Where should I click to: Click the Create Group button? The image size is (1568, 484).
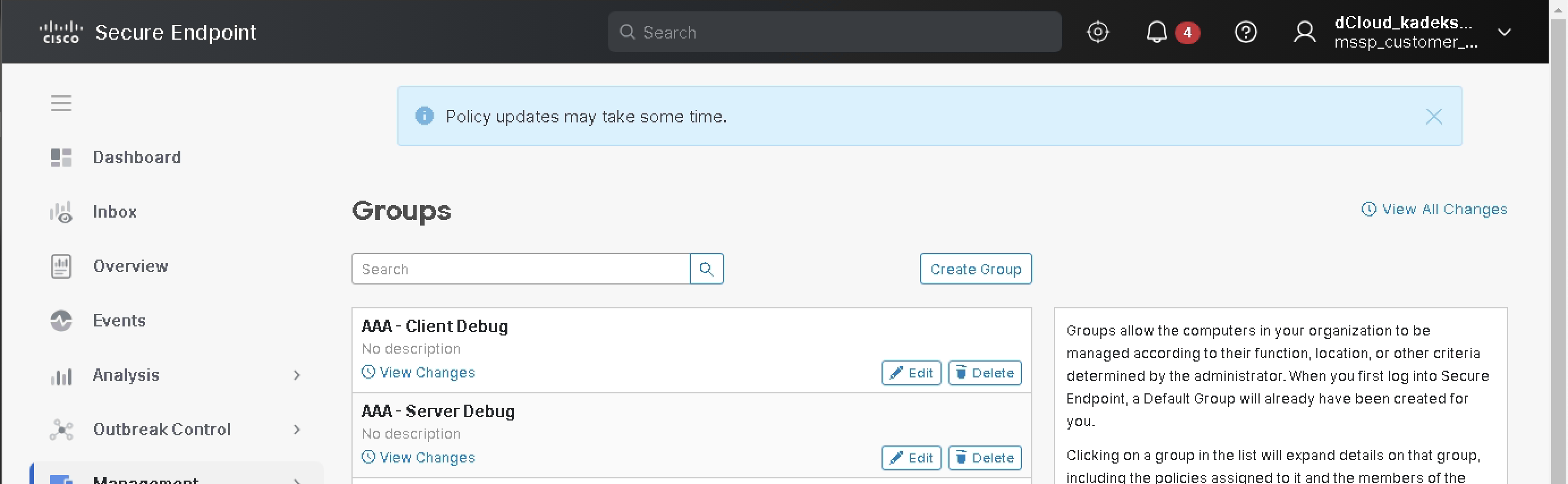click(x=975, y=269)
